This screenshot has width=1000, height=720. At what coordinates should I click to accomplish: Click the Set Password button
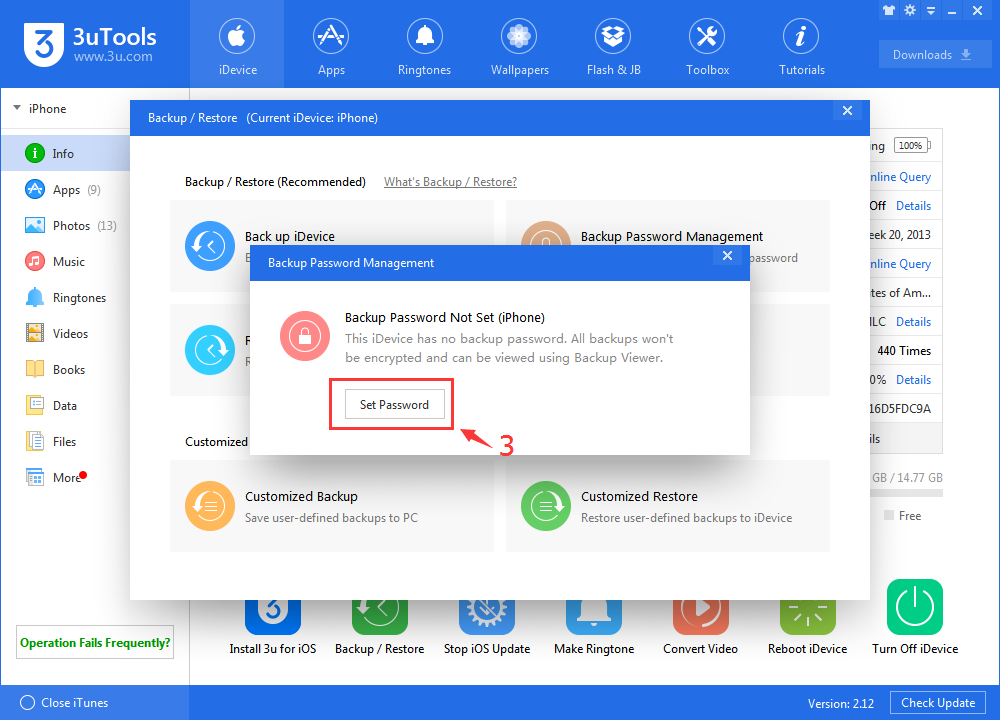point(394,404)
